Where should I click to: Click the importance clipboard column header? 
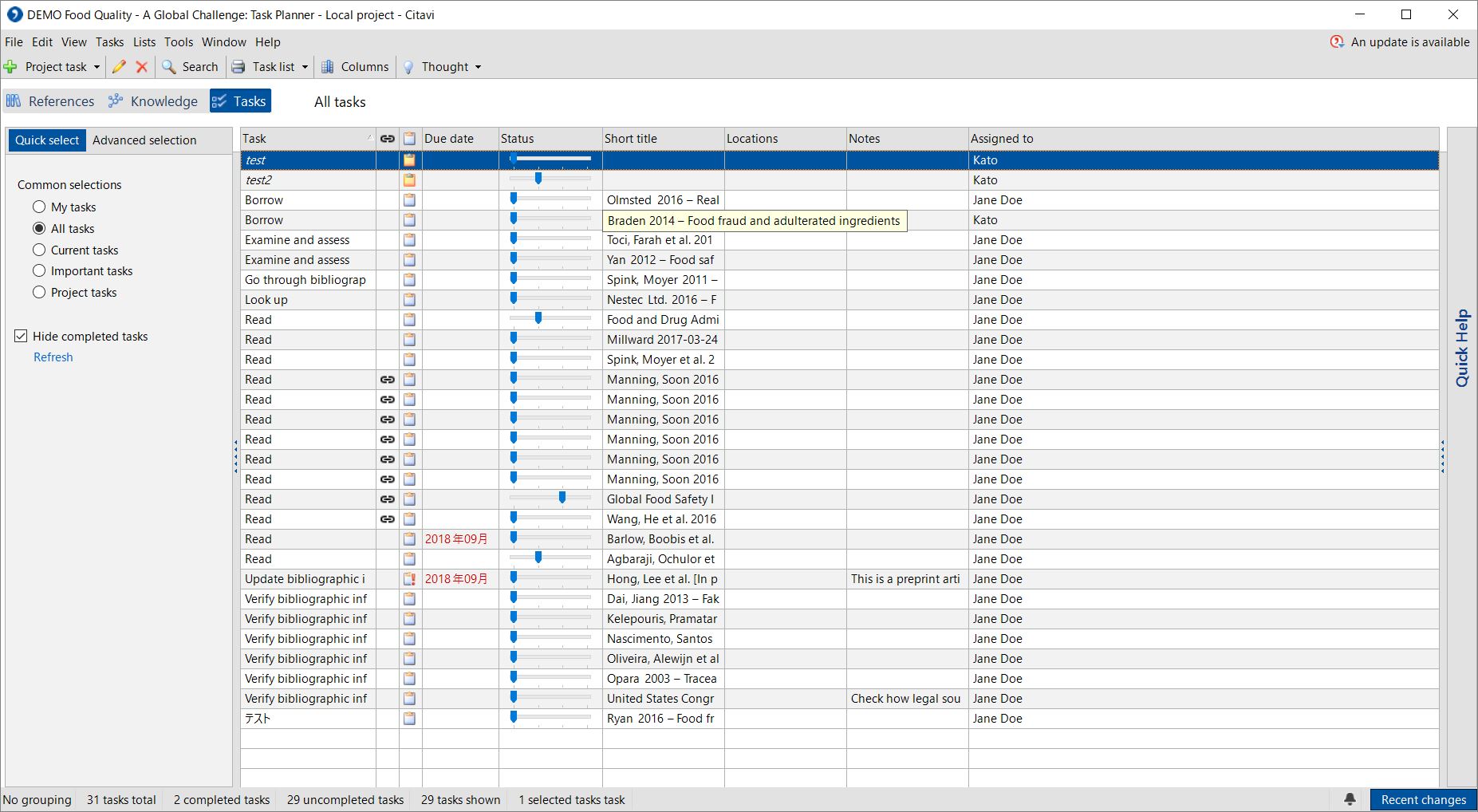(410, 139)
